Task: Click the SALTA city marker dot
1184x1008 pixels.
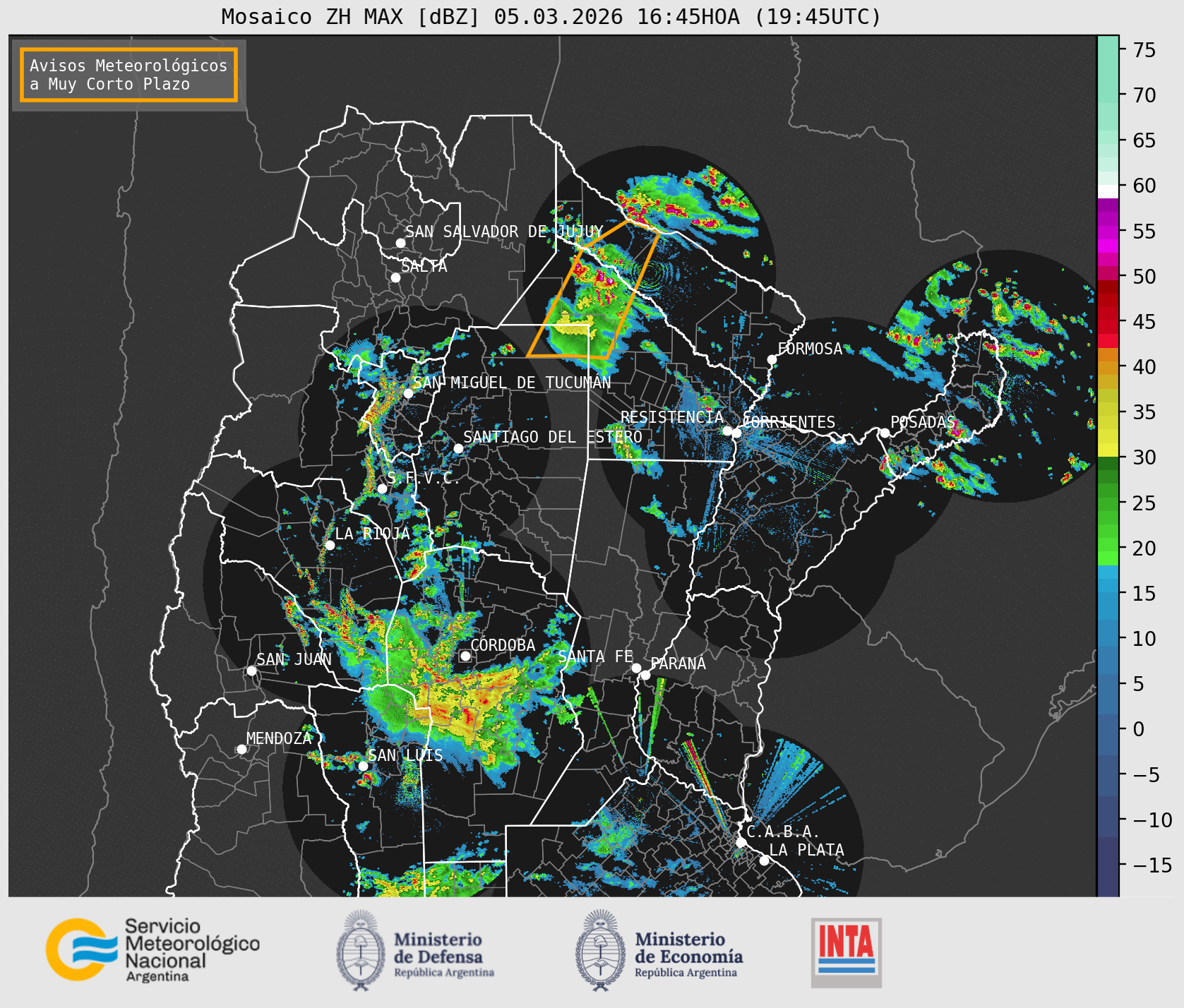Action: [396, 277]
